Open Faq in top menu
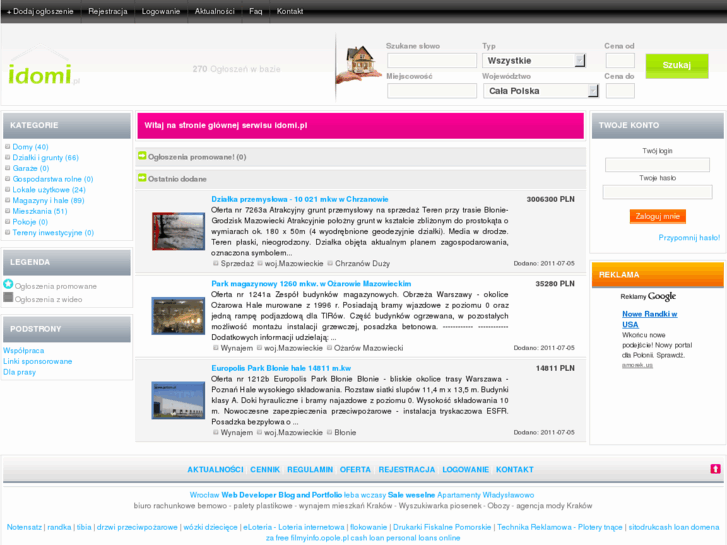The width and height of the screenshot is (727, 545). click(x=255, y=11)
